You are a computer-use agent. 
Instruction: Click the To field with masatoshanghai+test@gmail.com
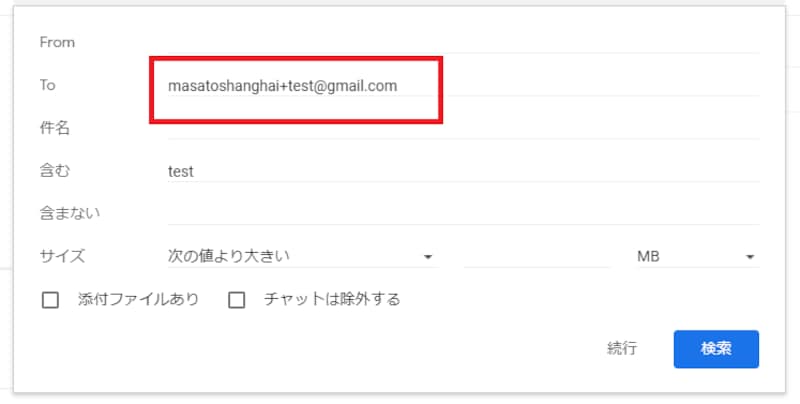[463, 85]
